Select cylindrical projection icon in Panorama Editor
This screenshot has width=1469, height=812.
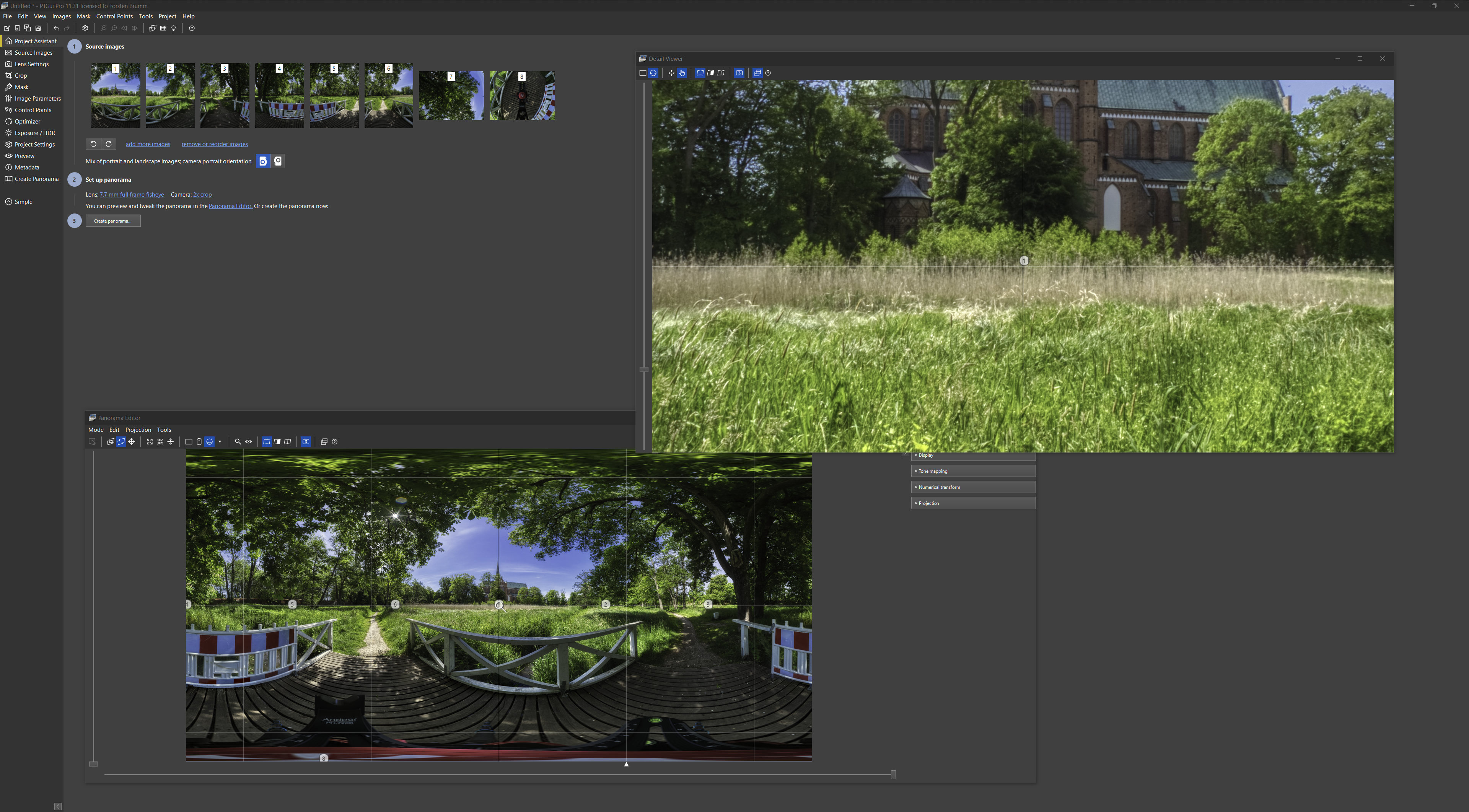[x=199, y=442]
